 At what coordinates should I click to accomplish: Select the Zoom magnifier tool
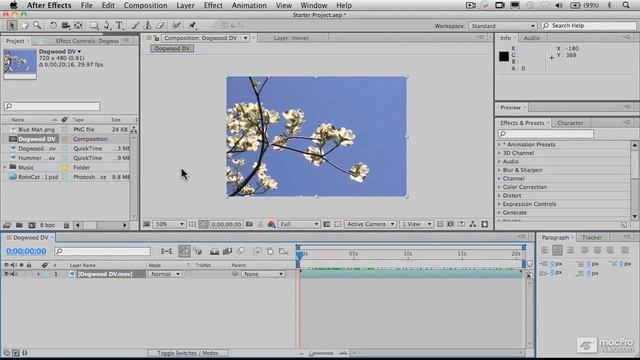point(37,26)
